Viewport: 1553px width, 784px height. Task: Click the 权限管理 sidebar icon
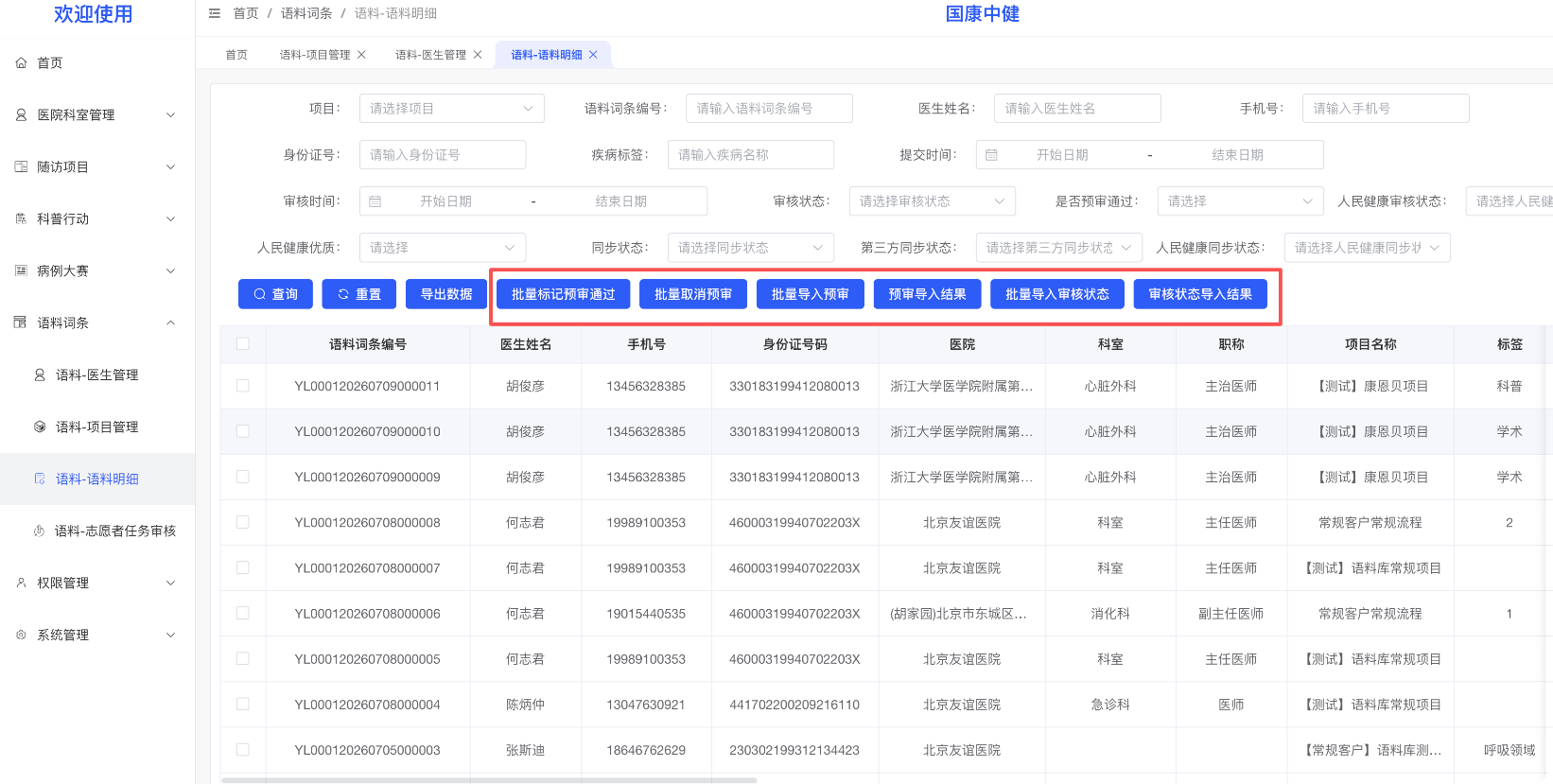[x=21, y=583]
